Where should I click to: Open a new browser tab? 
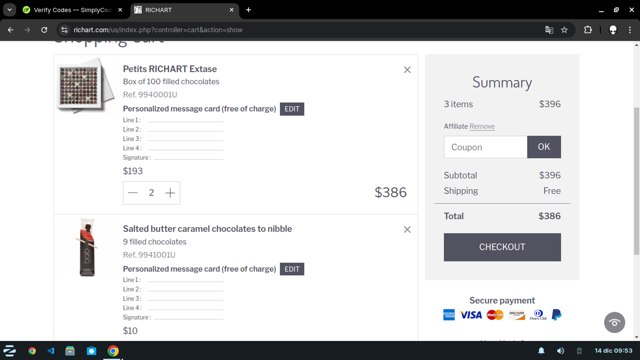pos(248,10)
